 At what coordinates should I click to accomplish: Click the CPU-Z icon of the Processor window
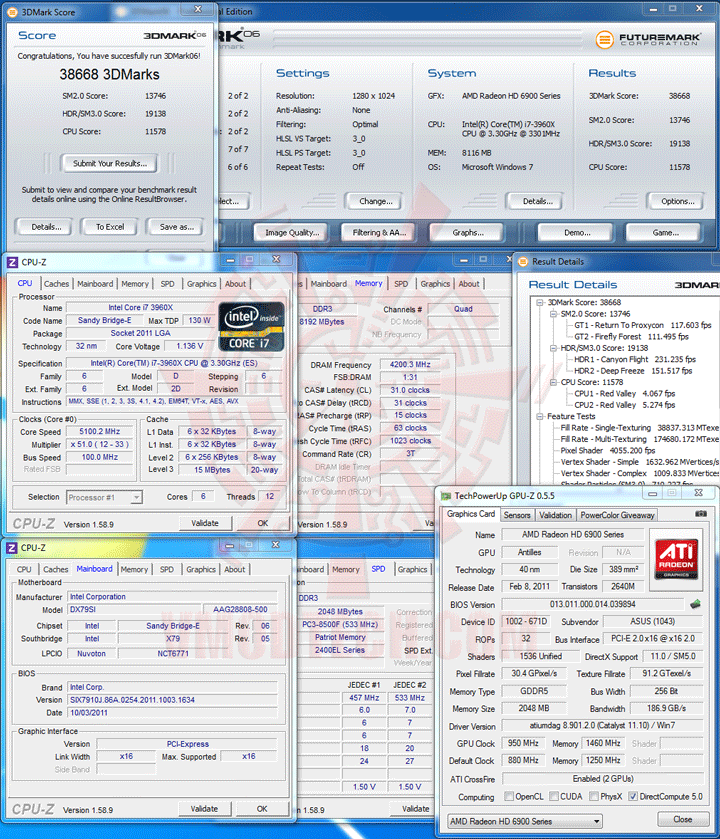12,262
